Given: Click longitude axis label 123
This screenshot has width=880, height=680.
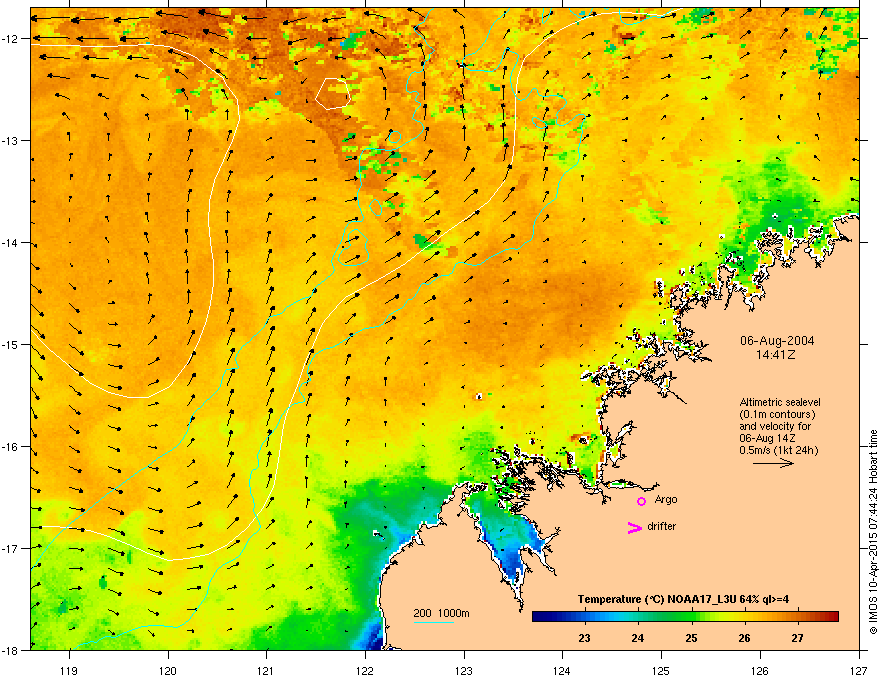Looking at the screenshot, I should click(x=464, y=670).
